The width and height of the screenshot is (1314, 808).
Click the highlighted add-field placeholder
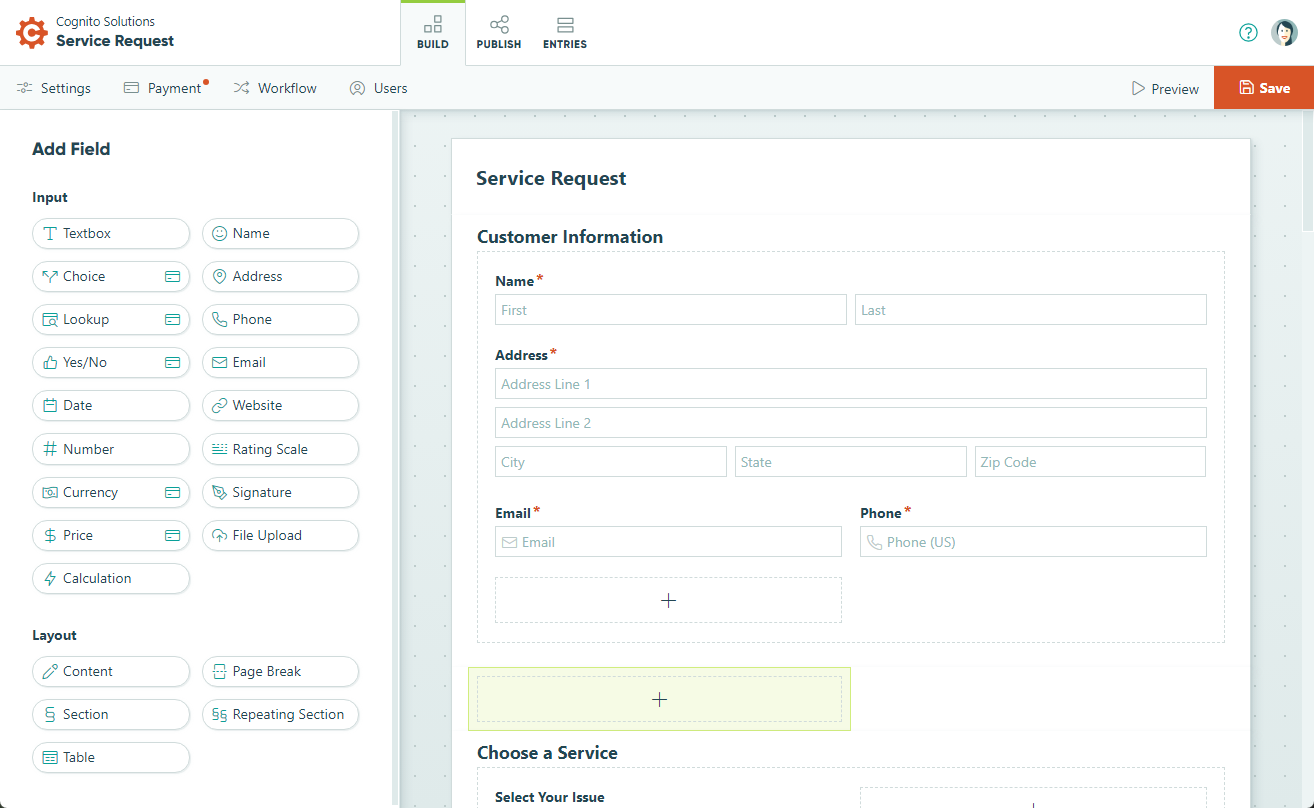(659, 699)
